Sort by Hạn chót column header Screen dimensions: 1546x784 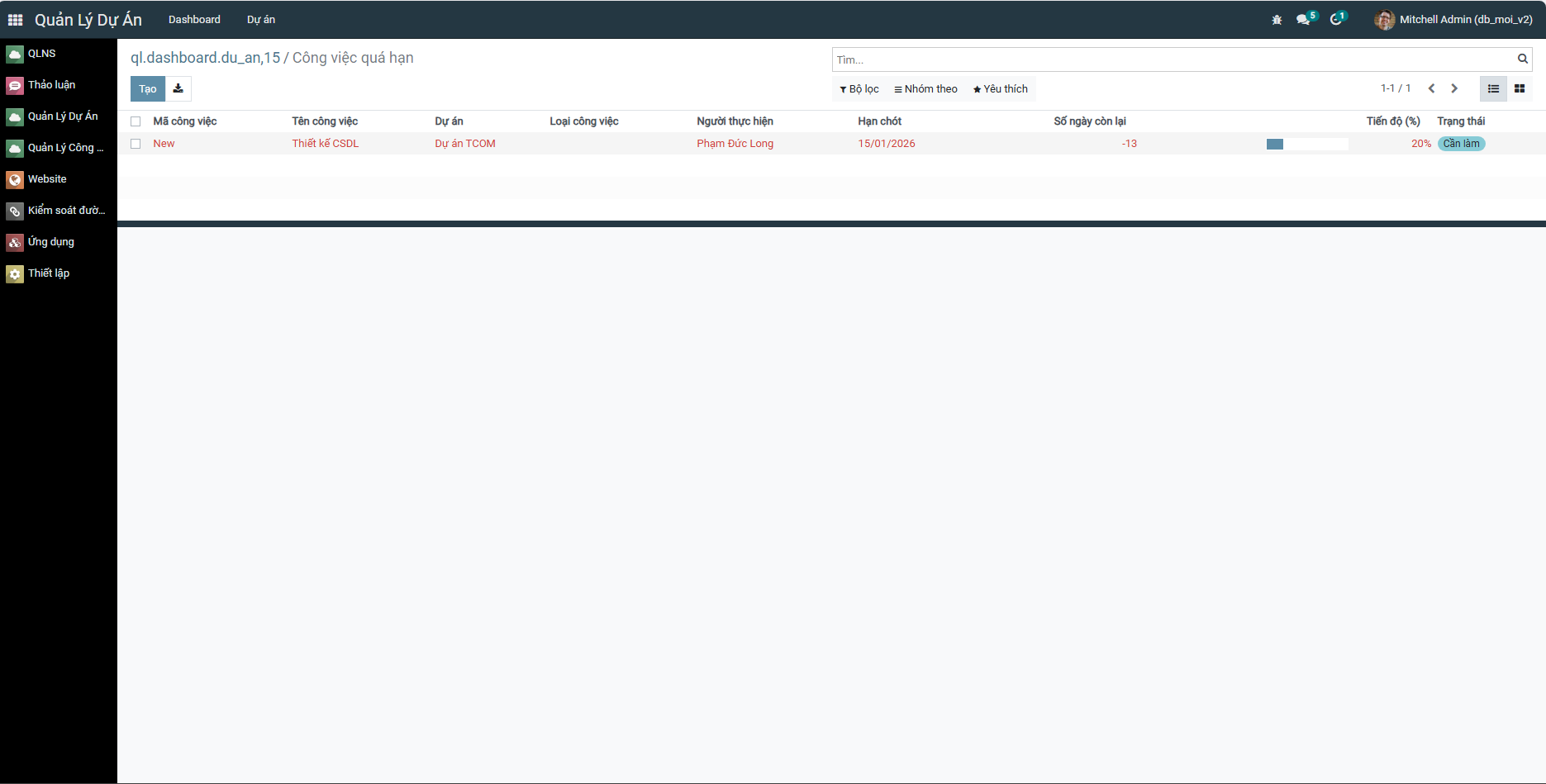click(x=879, y=121)
